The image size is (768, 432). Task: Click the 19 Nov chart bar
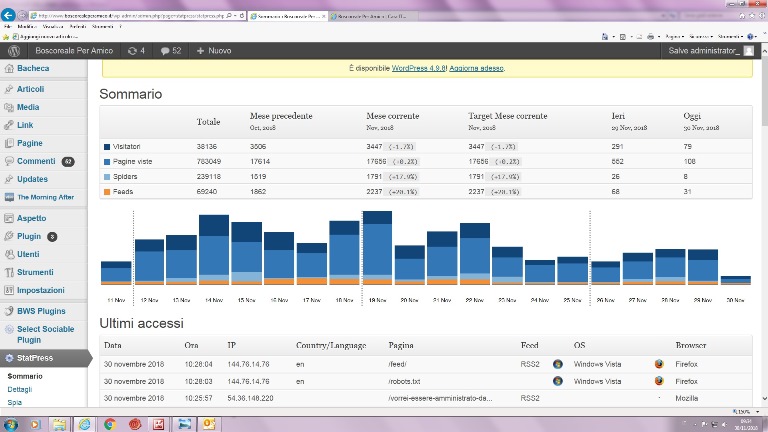click(x=377, y=248)
